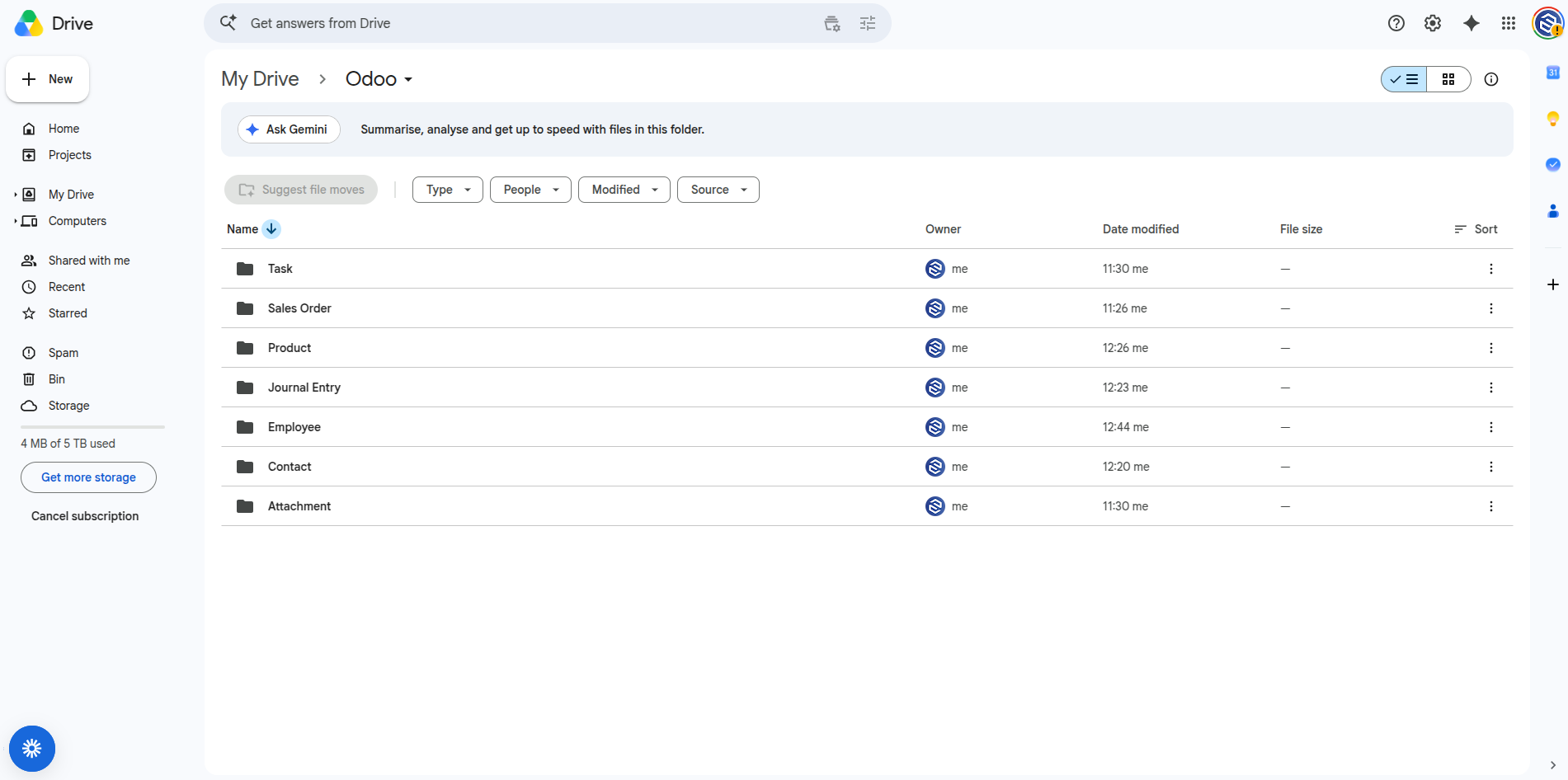Open Contacts side panel
This screenshot has width=1568, height=780.
pyautogui.click(x=1552, y=211)
